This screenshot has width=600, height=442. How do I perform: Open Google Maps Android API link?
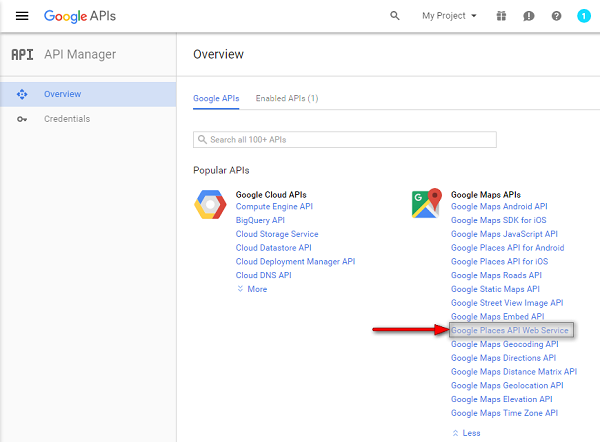click(499, 207)
